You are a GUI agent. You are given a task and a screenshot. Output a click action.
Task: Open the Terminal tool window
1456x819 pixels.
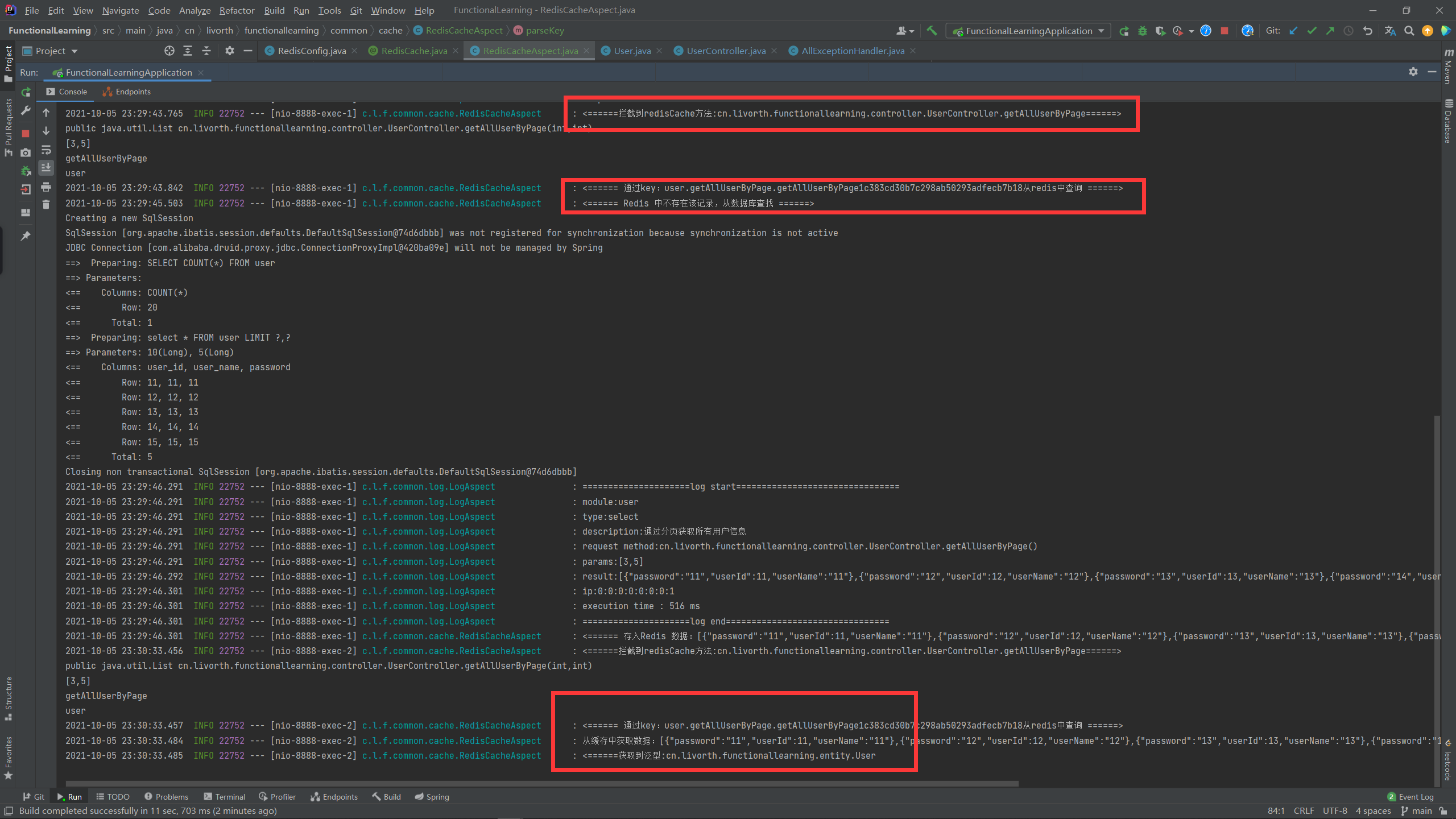[224, 797]
